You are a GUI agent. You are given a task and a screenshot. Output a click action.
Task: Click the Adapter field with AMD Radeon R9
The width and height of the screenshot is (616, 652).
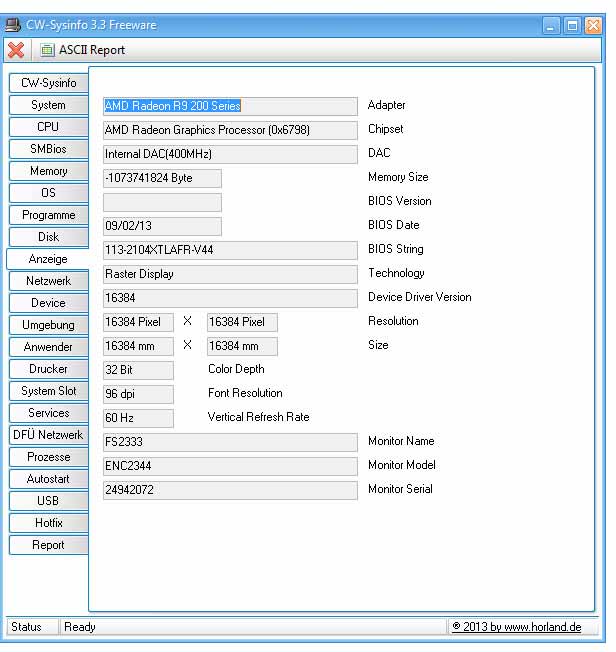tap(230, 106)
